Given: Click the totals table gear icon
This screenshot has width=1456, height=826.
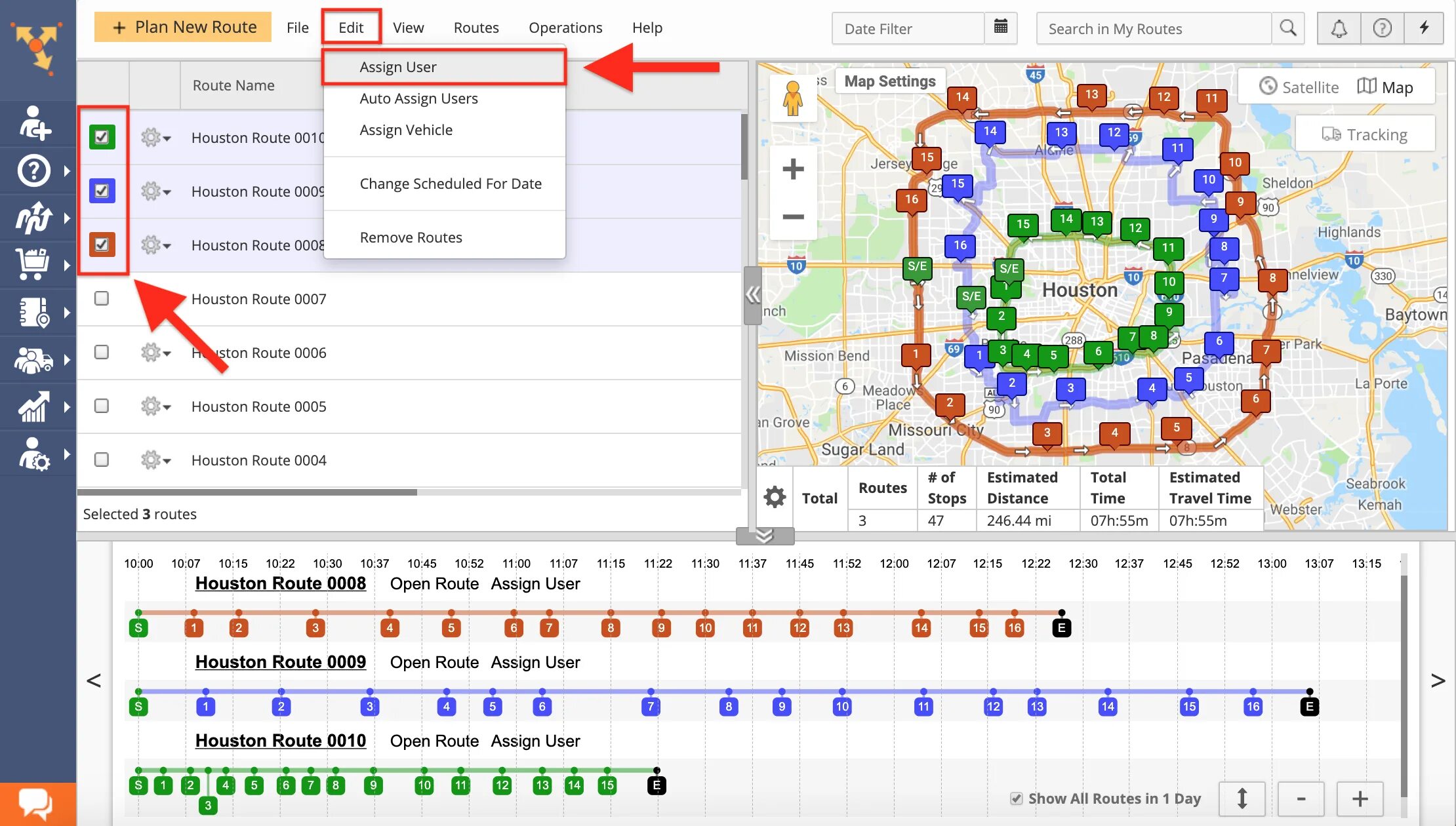Looking at the screenshot, I should [x=775, y=497].
